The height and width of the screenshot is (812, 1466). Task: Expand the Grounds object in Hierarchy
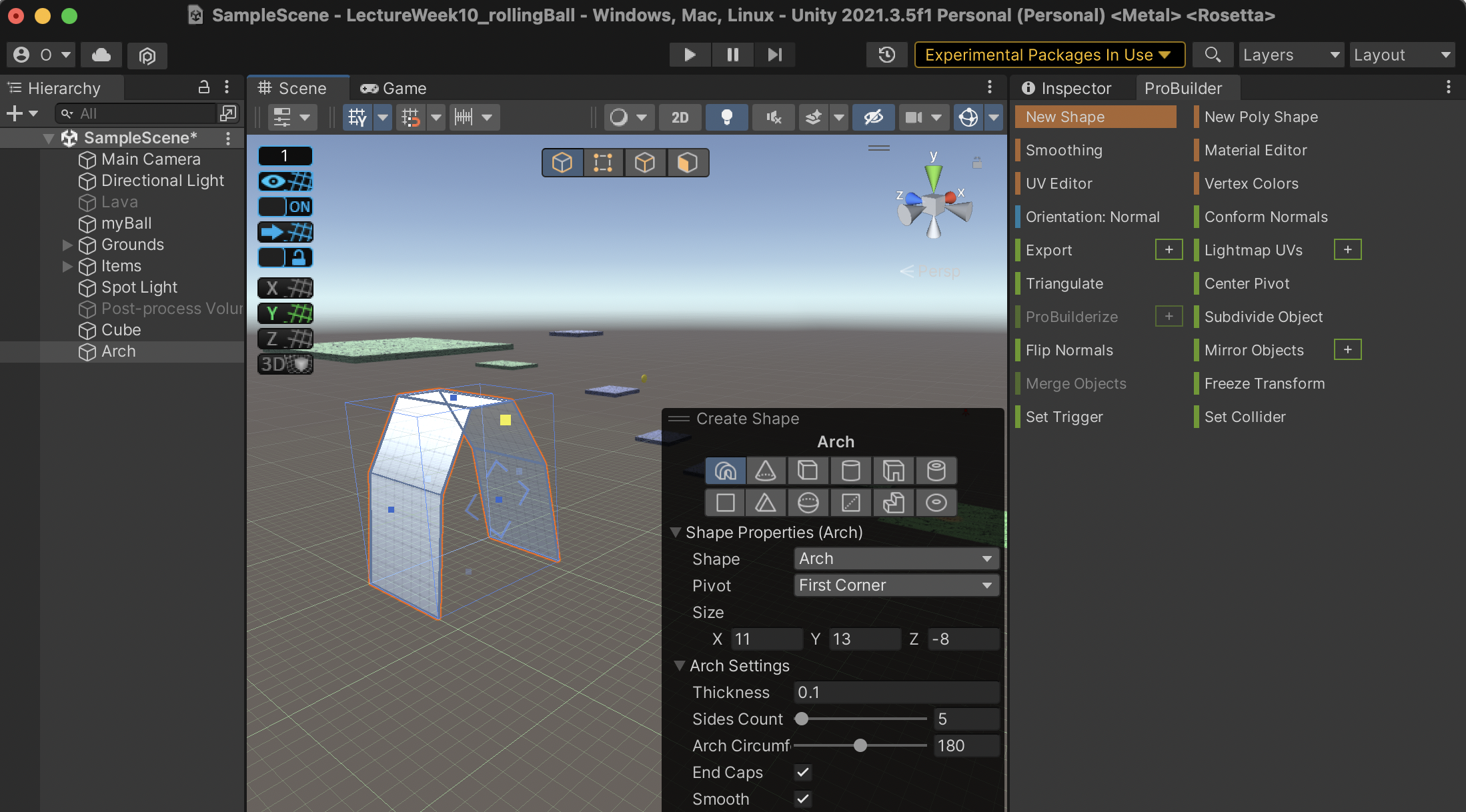67,245
